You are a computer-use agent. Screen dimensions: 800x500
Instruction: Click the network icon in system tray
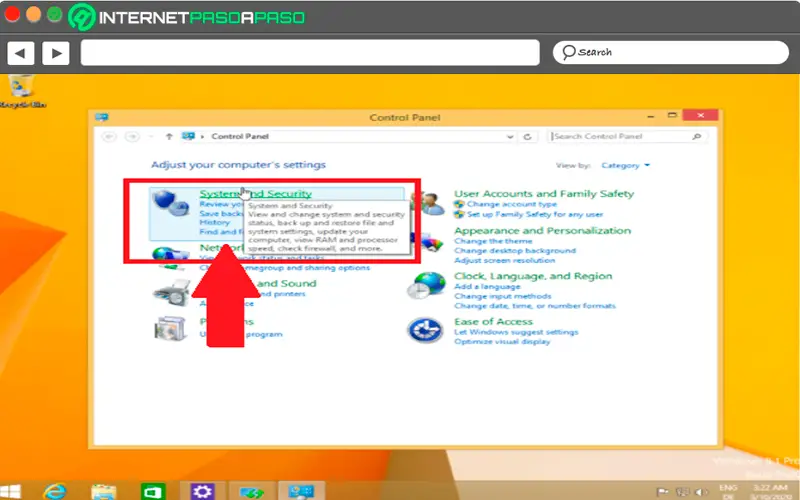pyautogui.click(x=682, y=492)
